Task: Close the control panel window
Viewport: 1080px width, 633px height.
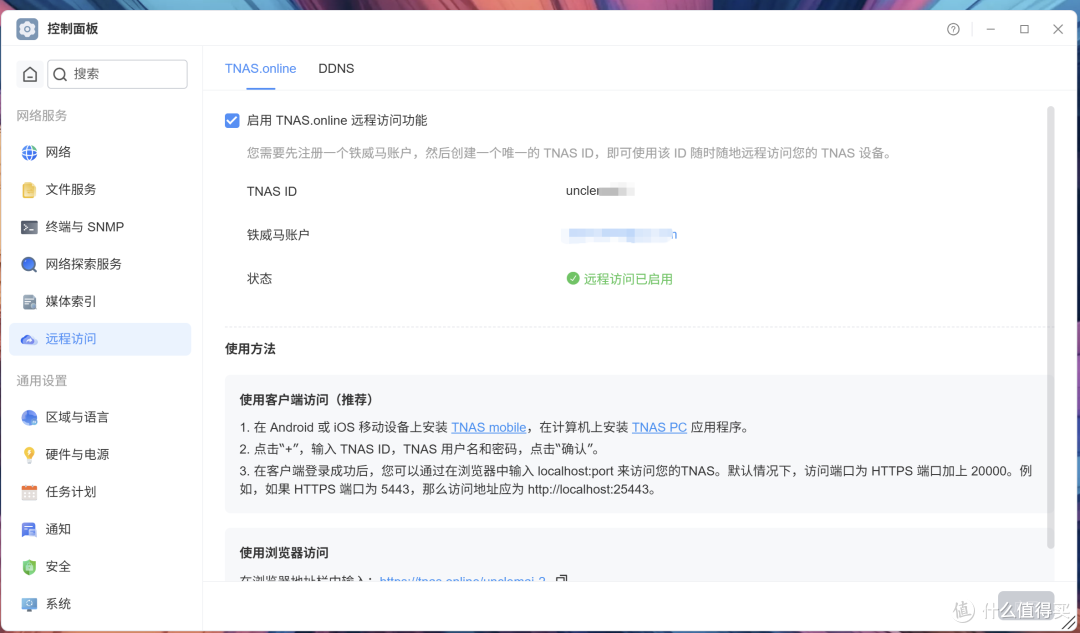Action: 1058,29
